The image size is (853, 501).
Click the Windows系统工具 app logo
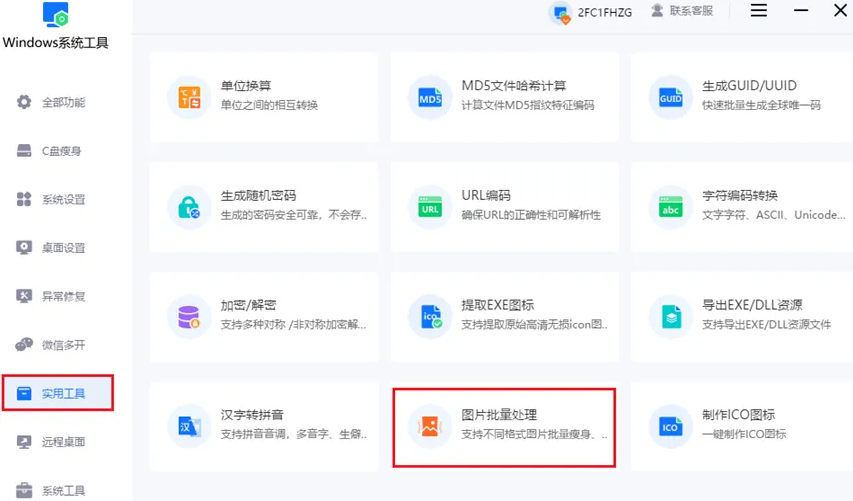(56, 14)
